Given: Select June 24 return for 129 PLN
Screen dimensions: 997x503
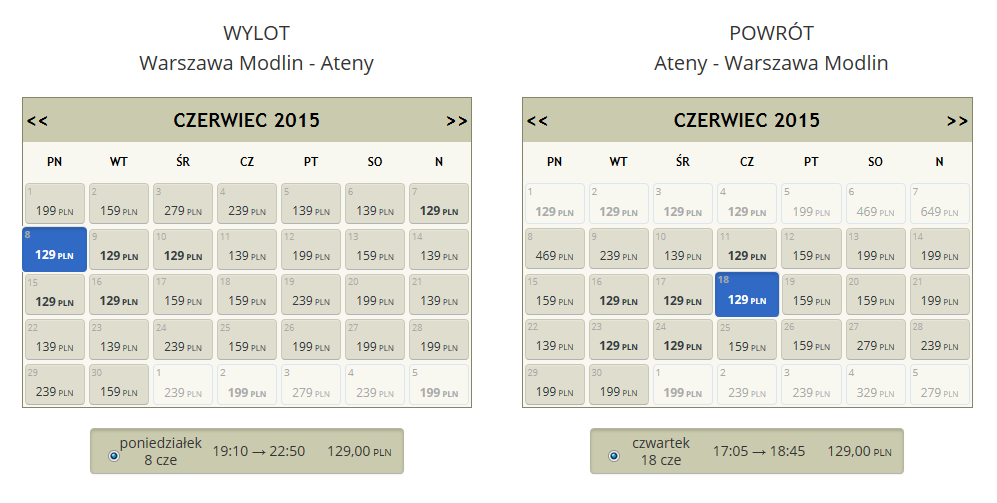Looking at the screenshot, I should coord(683,340).
